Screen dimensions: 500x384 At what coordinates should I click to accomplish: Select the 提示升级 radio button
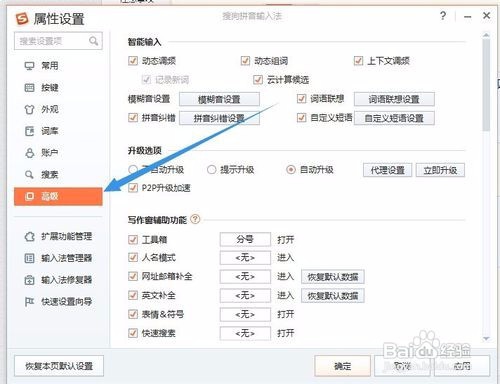click(x=211, y=170)
